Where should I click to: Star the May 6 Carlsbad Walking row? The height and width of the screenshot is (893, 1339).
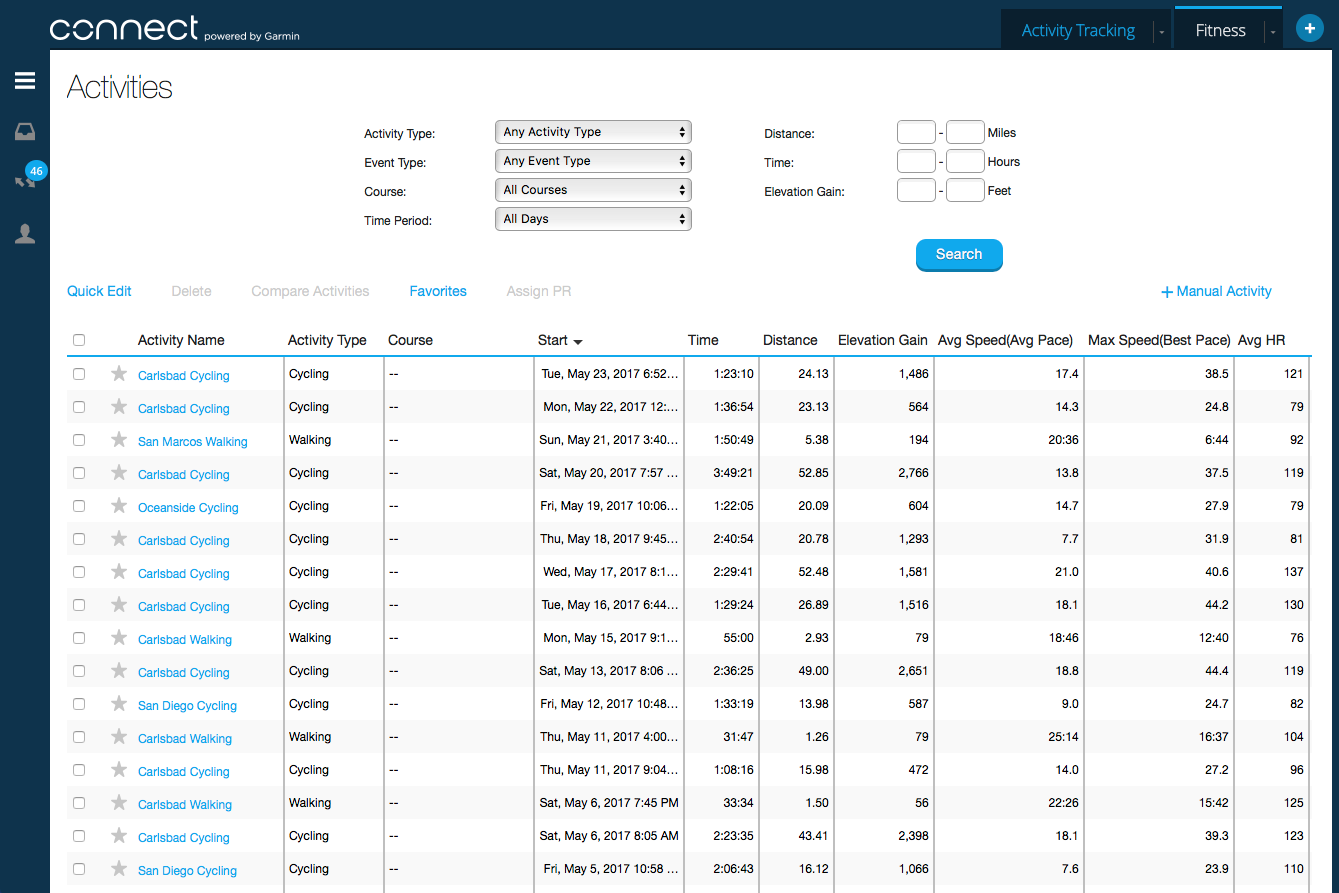point(119,803)
